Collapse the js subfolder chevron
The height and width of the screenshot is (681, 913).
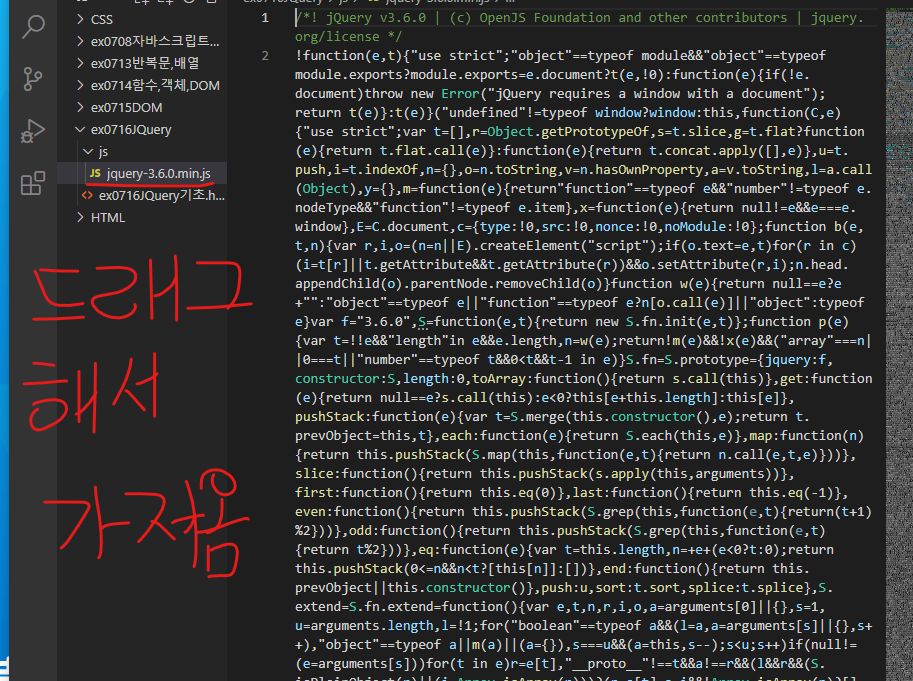coord(89,151)
